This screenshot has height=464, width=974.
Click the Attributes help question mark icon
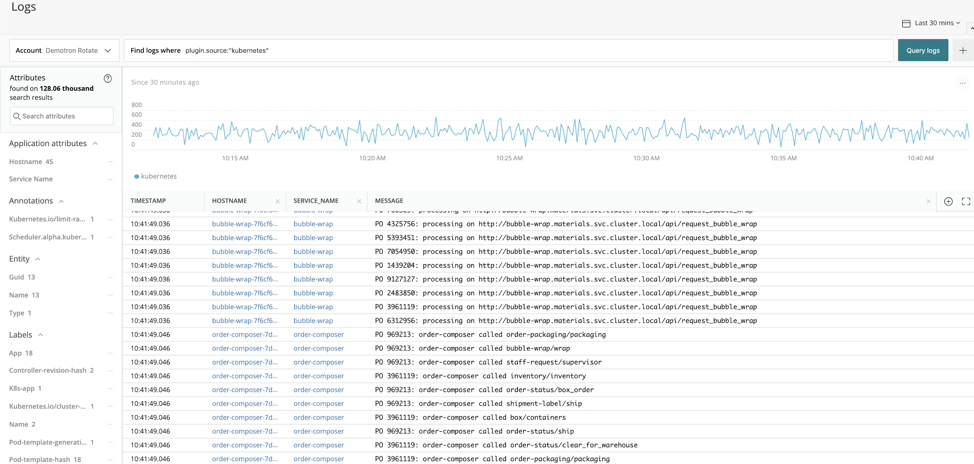(x=107, y=78)
